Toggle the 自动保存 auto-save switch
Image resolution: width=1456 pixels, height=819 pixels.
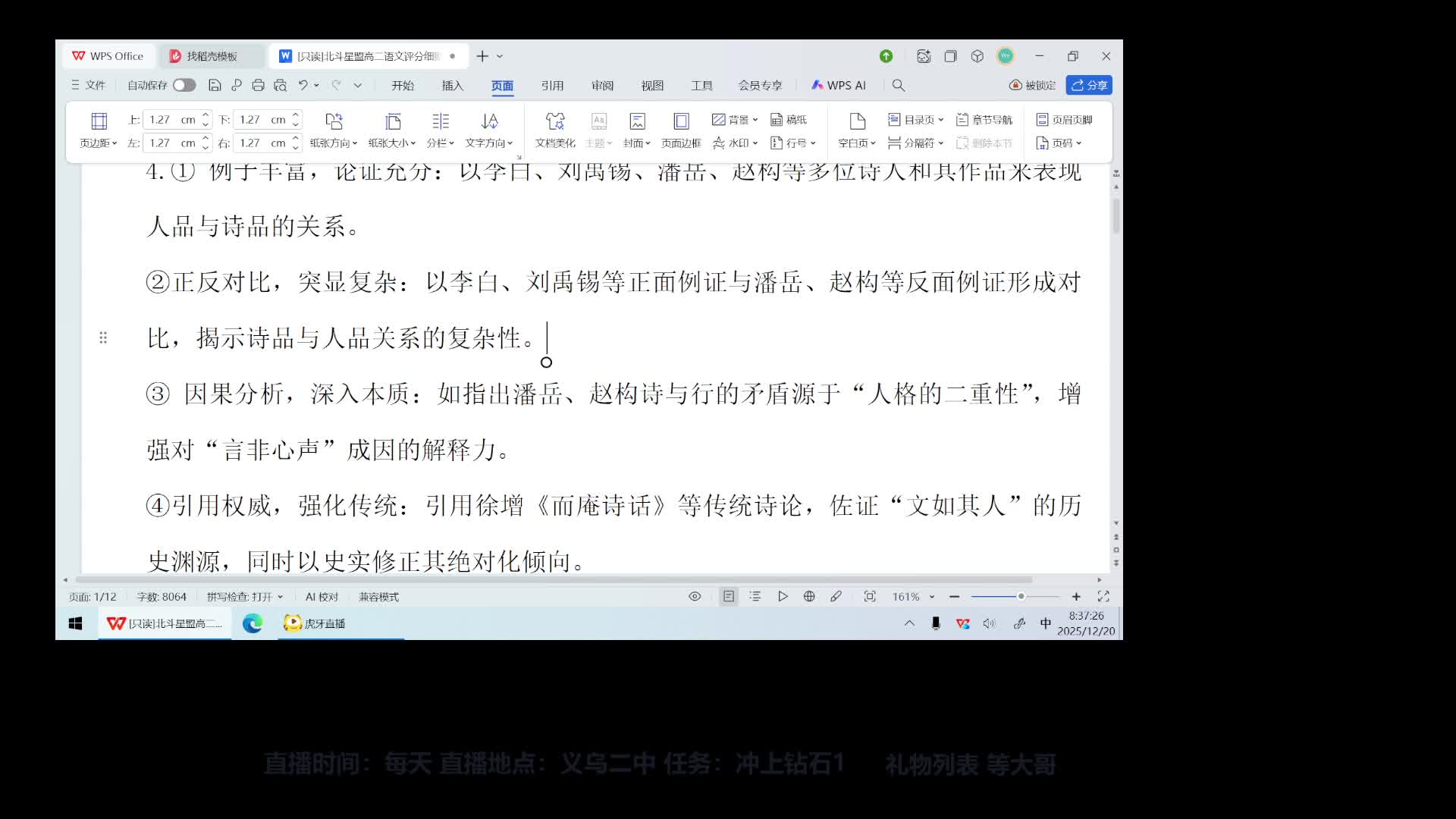(x=184, y=85)
